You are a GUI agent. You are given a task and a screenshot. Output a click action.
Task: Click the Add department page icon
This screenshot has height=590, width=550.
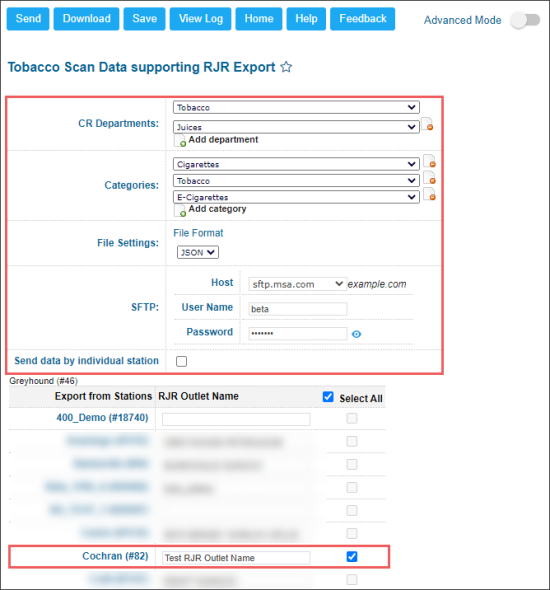click(180, 140)
